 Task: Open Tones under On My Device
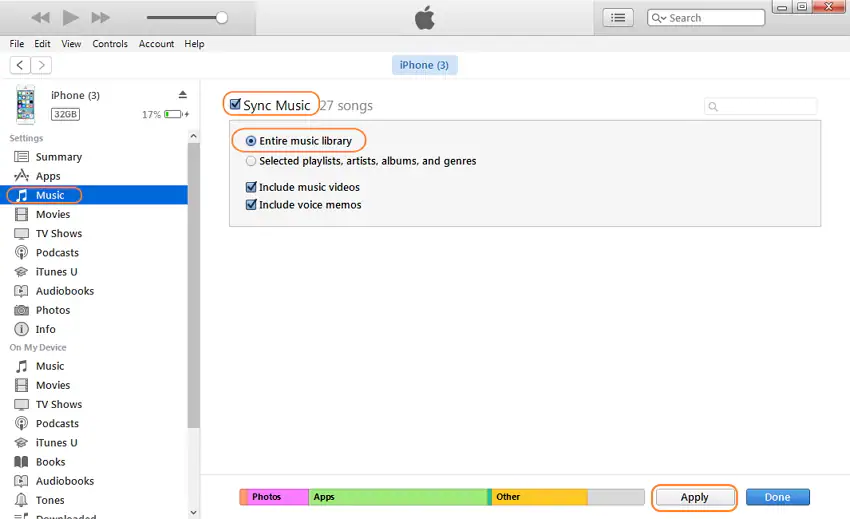(94, 500)
